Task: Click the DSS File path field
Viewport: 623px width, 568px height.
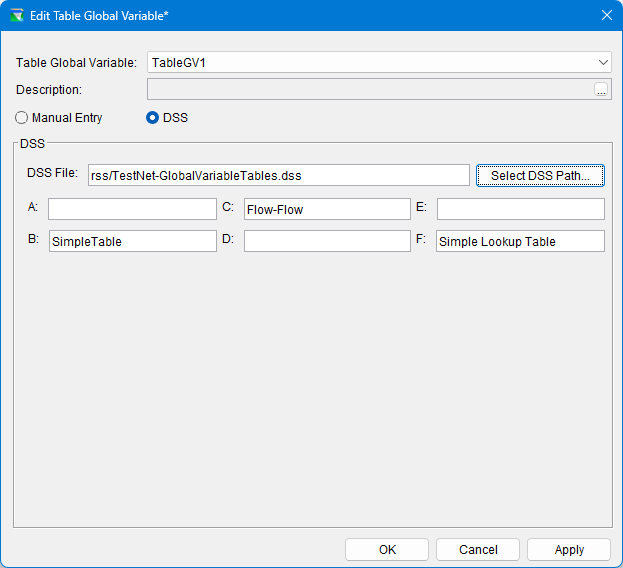Action: 278,175
